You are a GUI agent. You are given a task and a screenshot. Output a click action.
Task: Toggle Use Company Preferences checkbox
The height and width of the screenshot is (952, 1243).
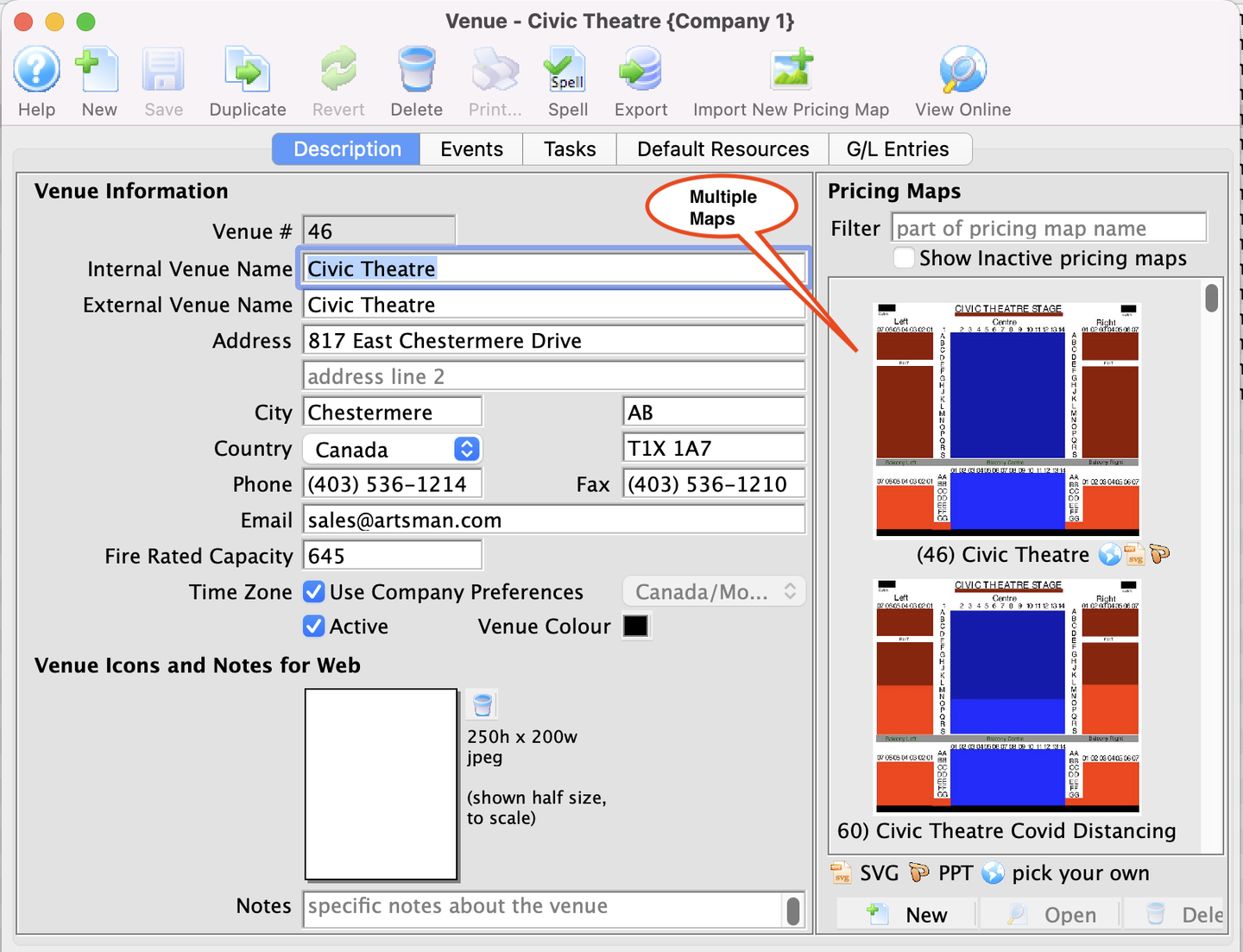click(314, 592)
